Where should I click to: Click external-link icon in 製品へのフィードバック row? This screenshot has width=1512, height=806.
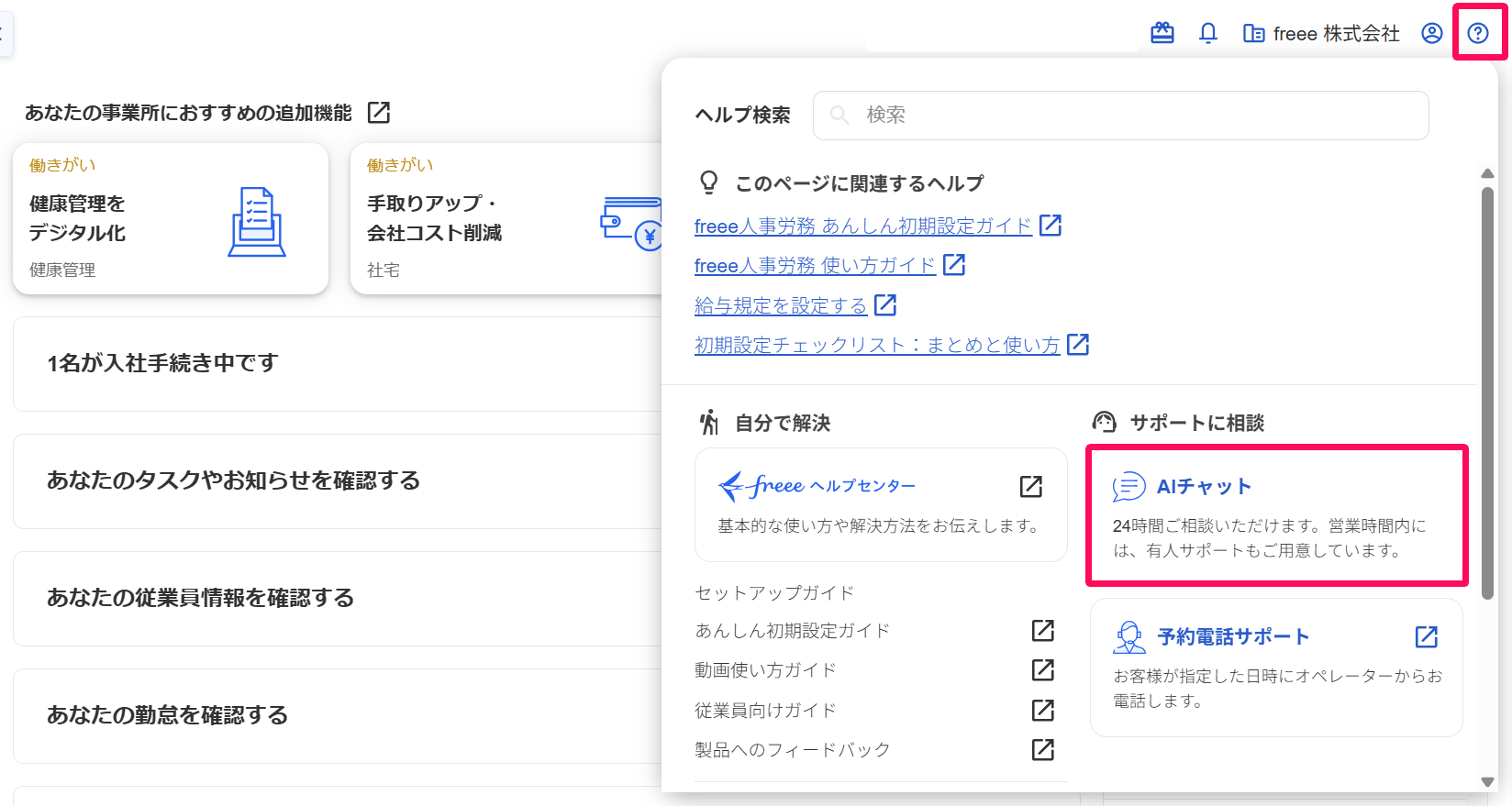pos(1043,749)
